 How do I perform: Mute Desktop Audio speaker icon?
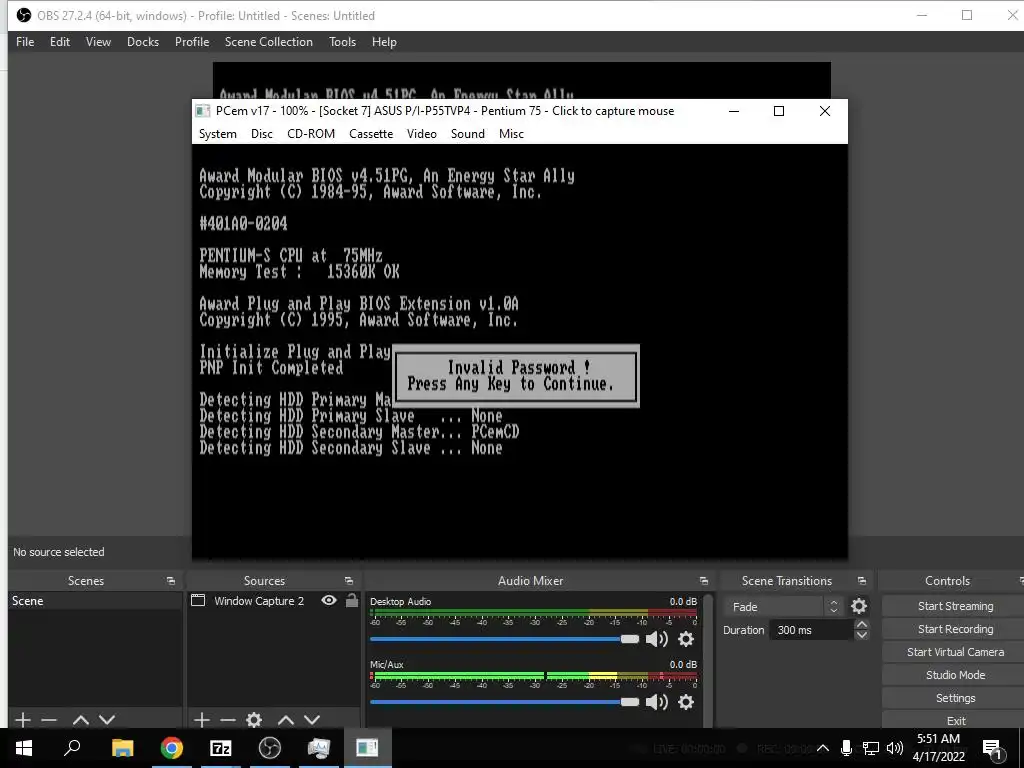click(656, 639)
